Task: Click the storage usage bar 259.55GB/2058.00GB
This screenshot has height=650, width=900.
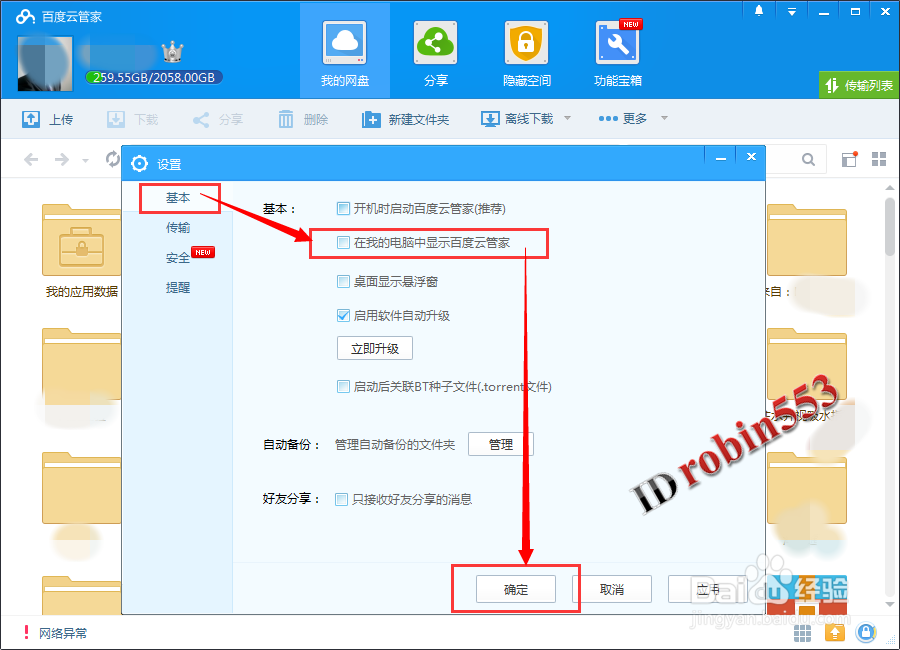Action: (x=154, y=78)
